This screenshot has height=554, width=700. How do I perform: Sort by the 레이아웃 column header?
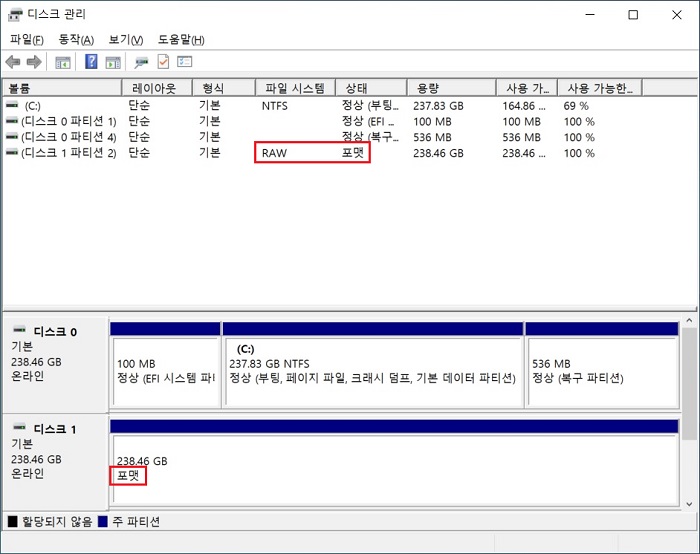(157, 88)
